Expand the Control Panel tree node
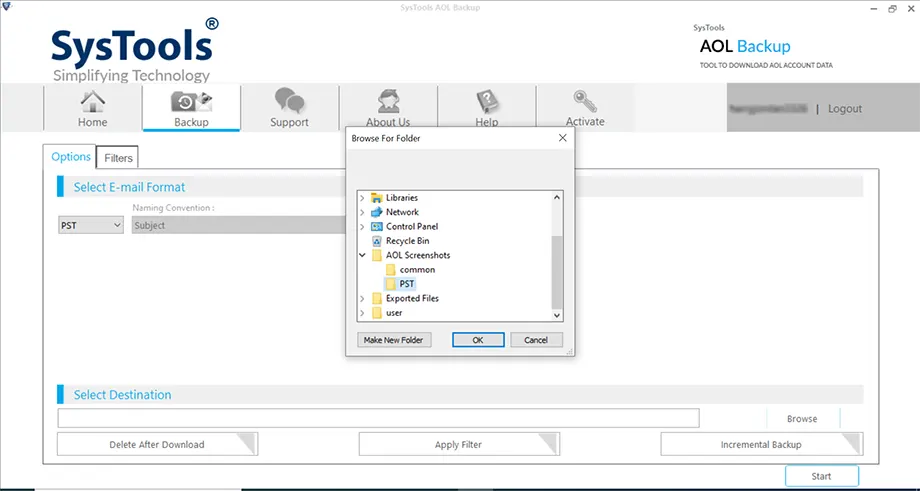The image size is (920, 491). (x=362, y=226)
